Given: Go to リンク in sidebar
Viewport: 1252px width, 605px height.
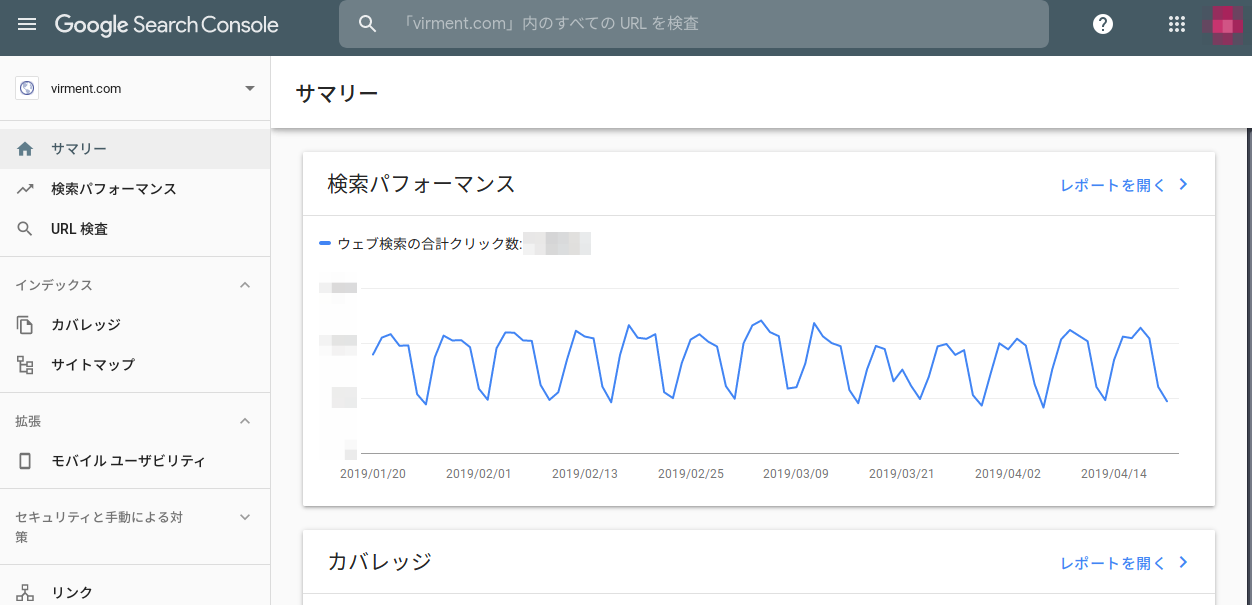Looking at the screenshot, I should (x=72, y=592).
